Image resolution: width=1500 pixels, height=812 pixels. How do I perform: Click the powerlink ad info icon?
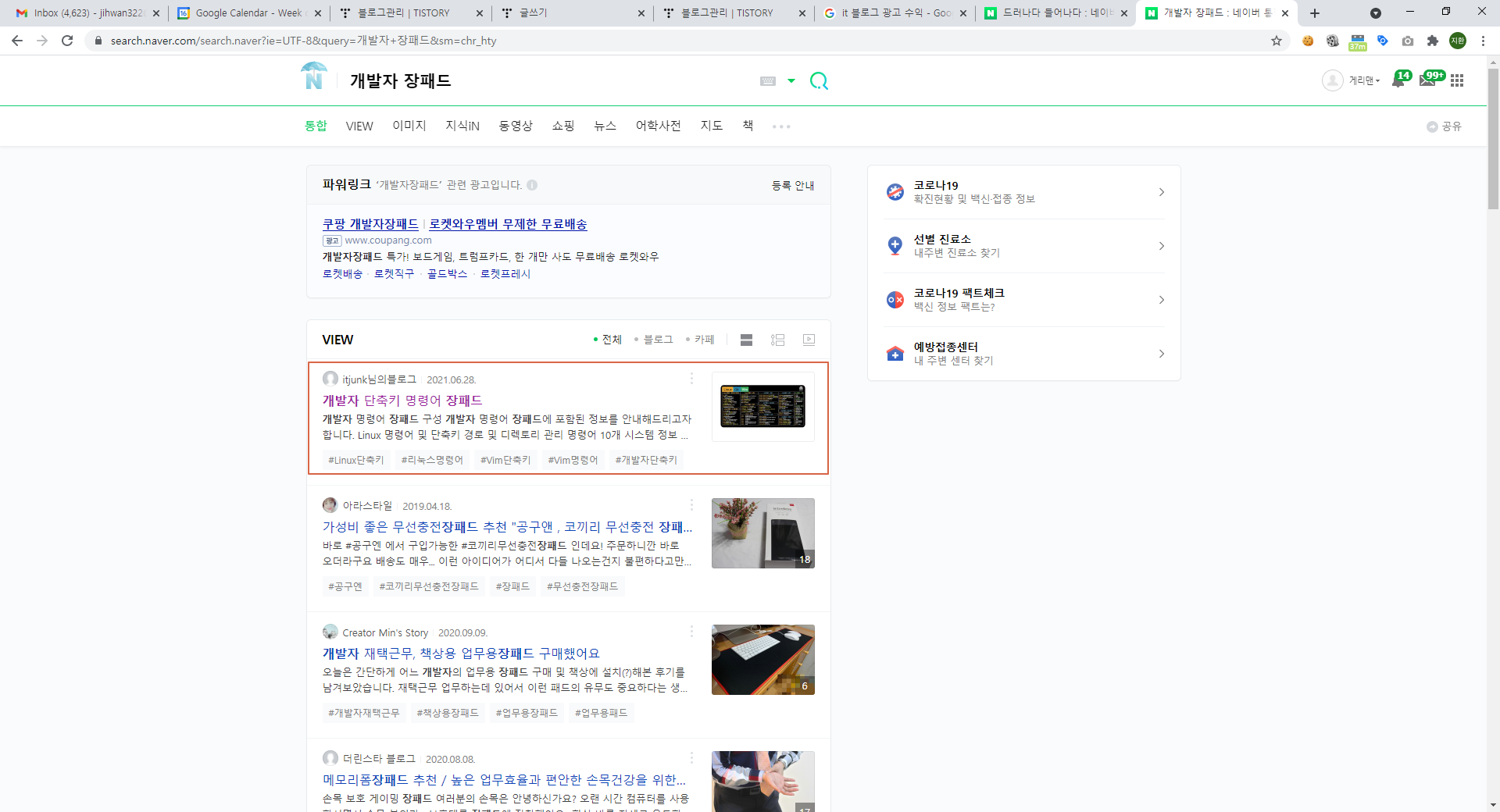coord(532,185)
